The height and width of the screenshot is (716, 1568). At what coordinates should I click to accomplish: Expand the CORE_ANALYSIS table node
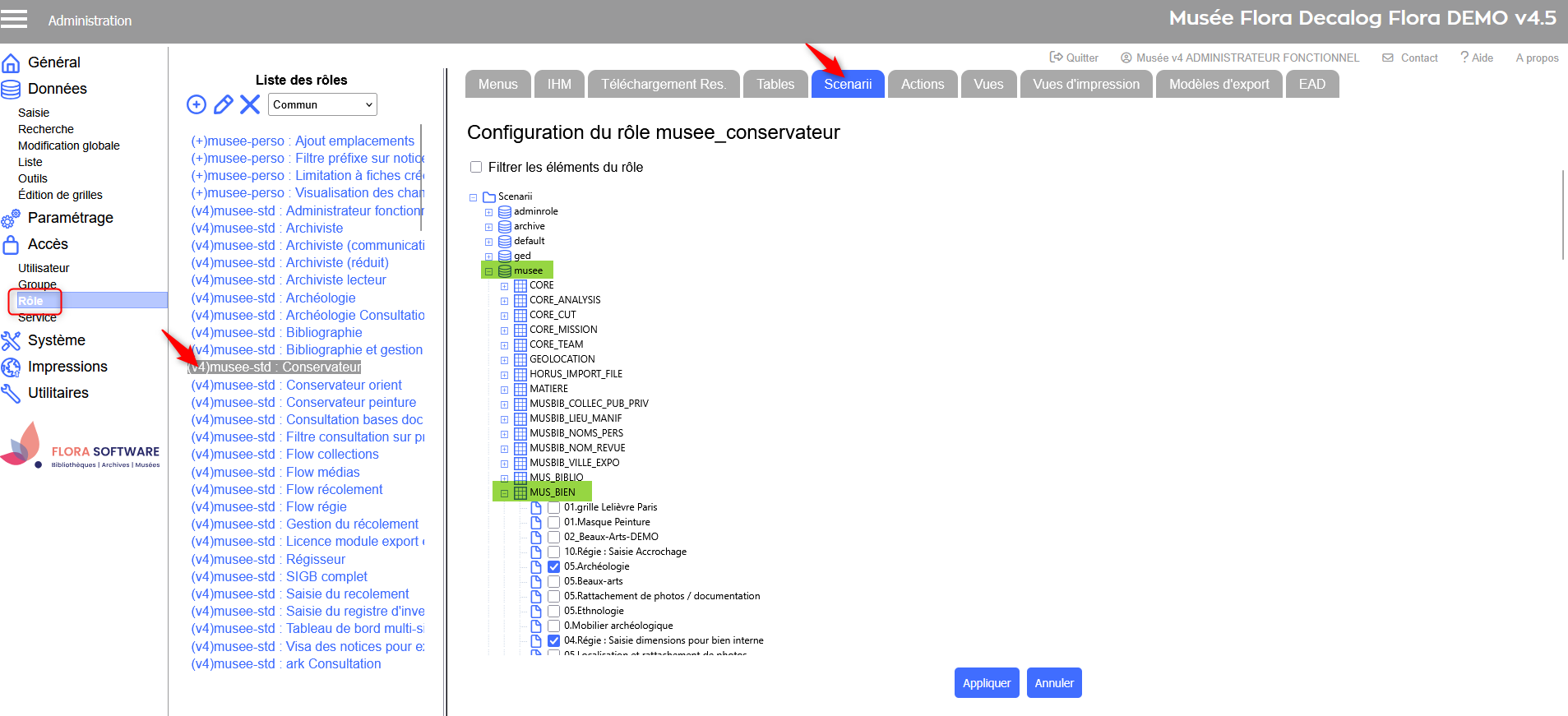(x=504, y=301)
